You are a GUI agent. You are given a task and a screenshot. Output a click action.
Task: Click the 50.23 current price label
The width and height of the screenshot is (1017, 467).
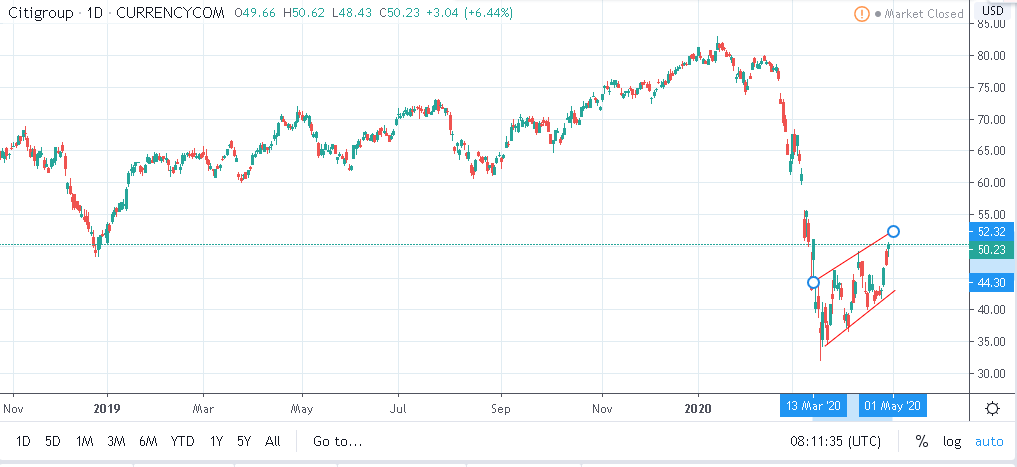[x=992, y=250]
